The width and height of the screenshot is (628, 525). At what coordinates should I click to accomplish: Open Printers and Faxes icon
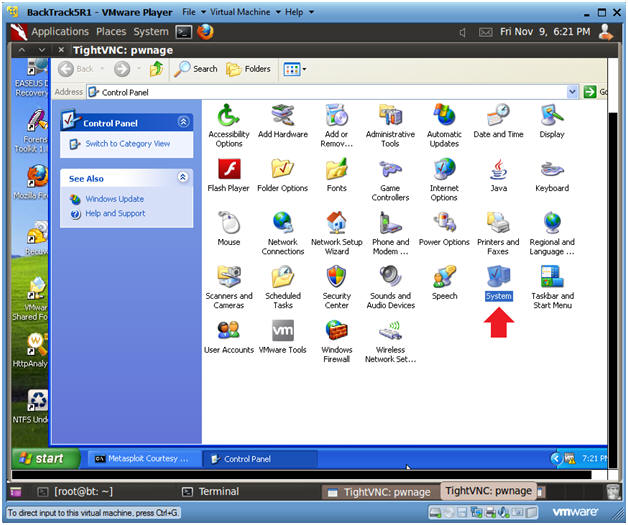(x=498, y=233)
